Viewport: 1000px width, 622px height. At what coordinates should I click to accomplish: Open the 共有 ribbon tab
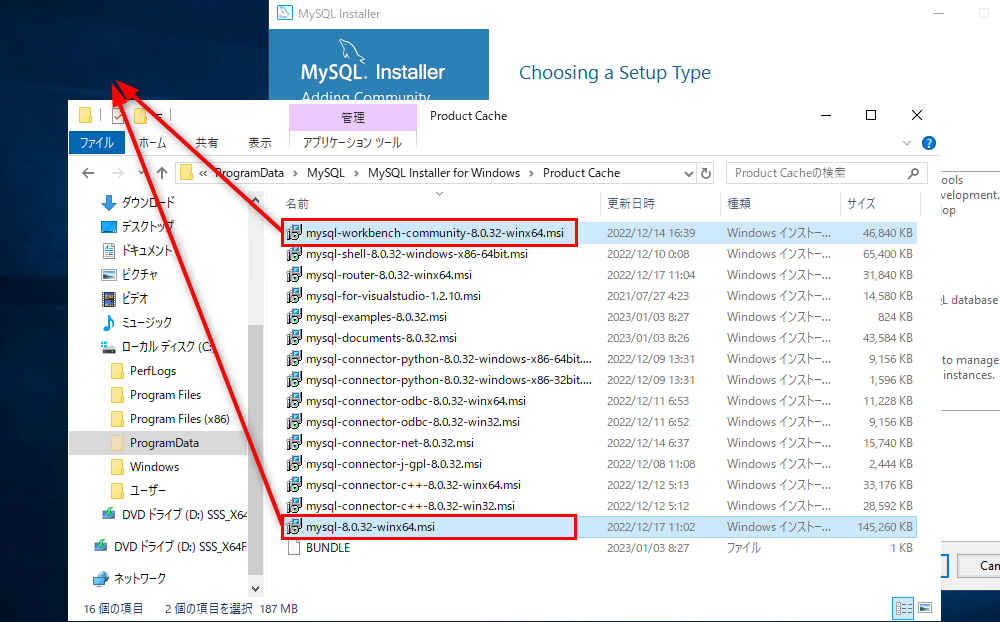[x=207, y=143]
